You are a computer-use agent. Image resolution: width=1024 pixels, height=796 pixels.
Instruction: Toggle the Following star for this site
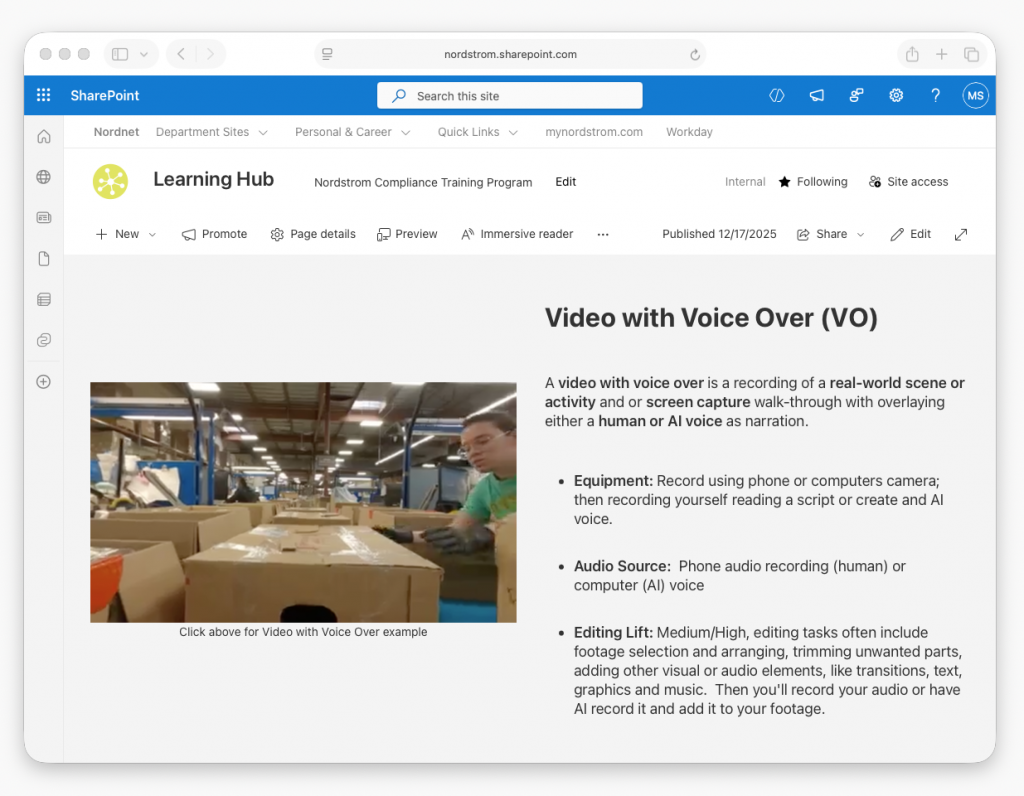click(813, 182)
